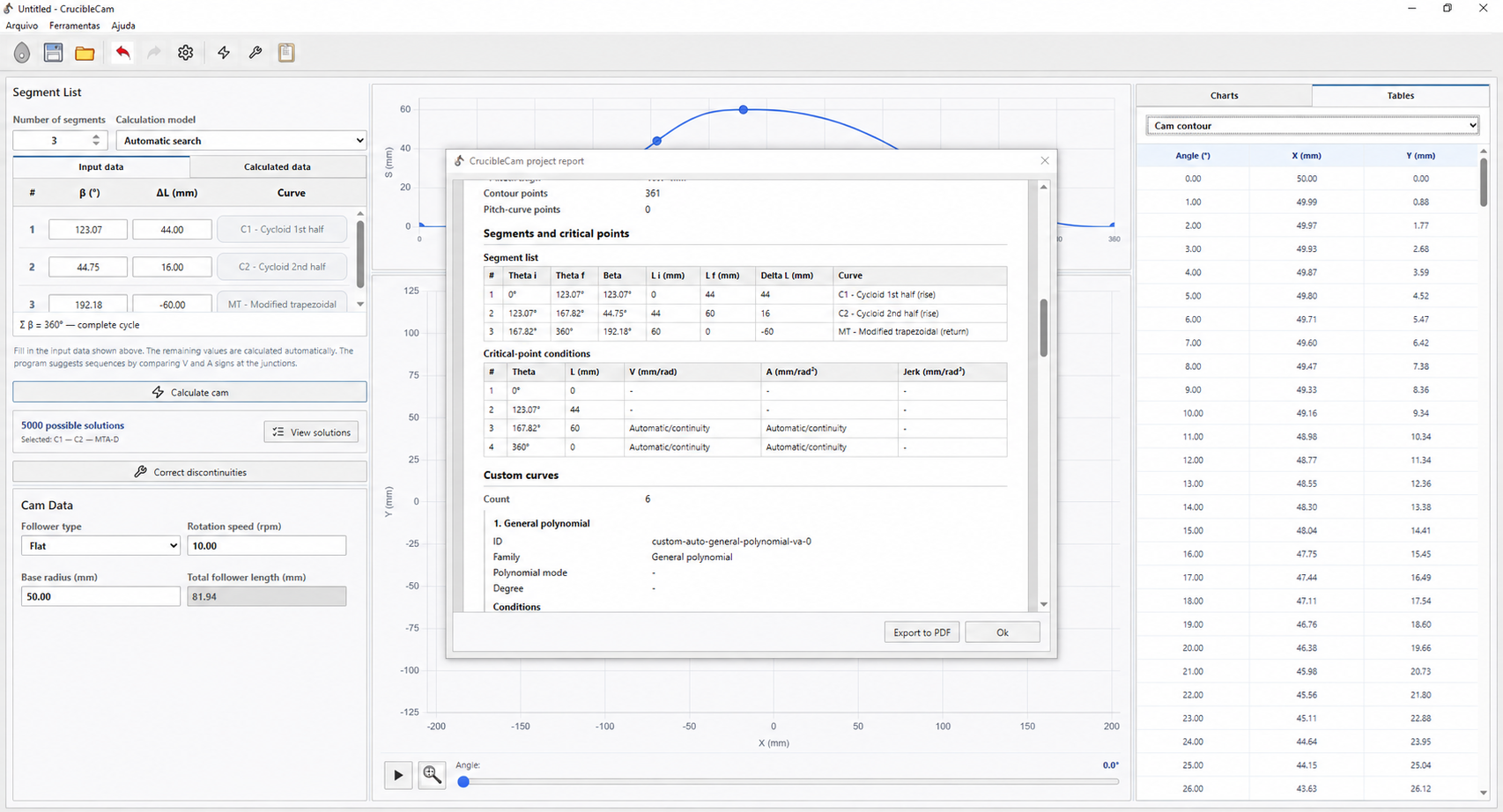The height and width of the screenshot is (812, 1503).
Task: Click the redo arrow icon
Action: pyautogui.click(x=154, y=53)
